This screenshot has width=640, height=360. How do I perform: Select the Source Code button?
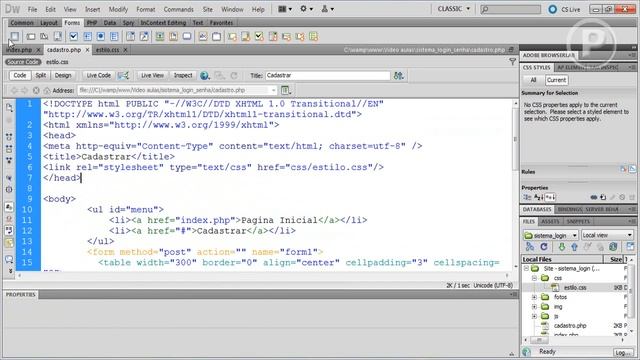coord(23,62)
